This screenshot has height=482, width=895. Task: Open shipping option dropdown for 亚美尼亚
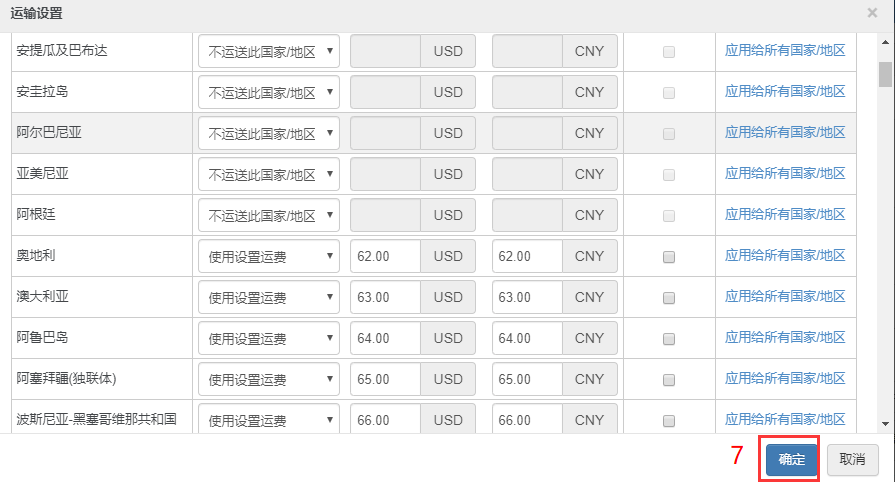click(x=269, y=174)
